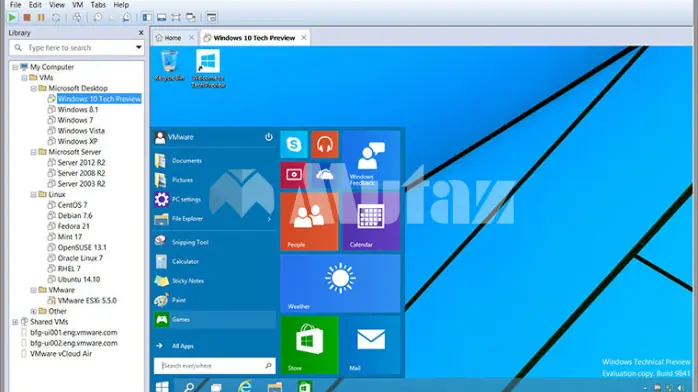Open the green Store tile
This screenshot has width=698, height=392.
coord(309,345)
